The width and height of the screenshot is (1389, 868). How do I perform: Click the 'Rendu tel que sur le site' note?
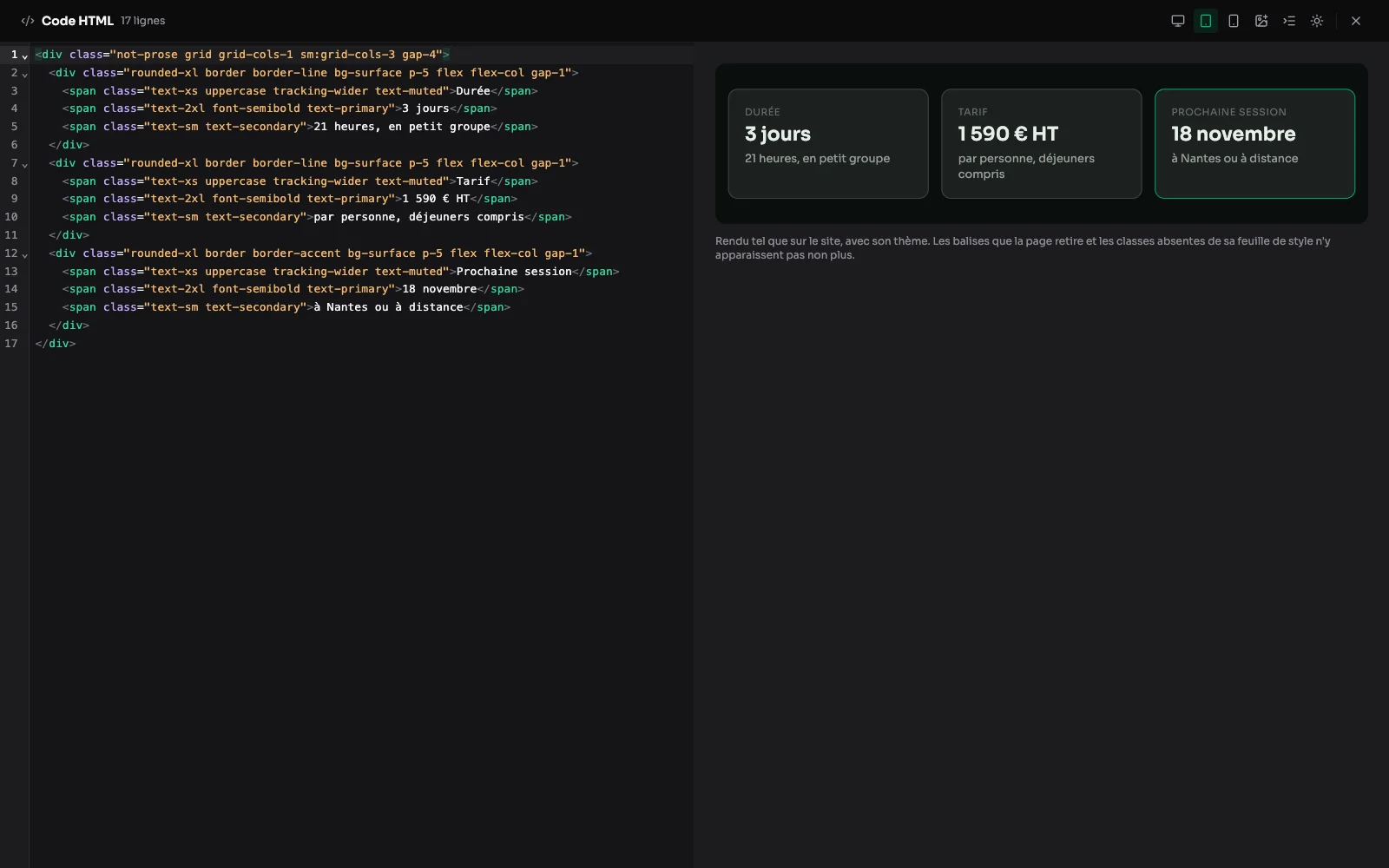click(x=1023, y=248)
